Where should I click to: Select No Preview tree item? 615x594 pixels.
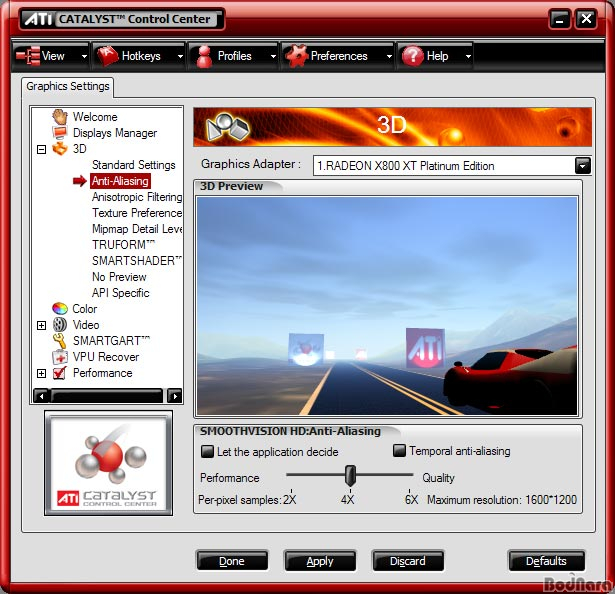click(119, 277)
